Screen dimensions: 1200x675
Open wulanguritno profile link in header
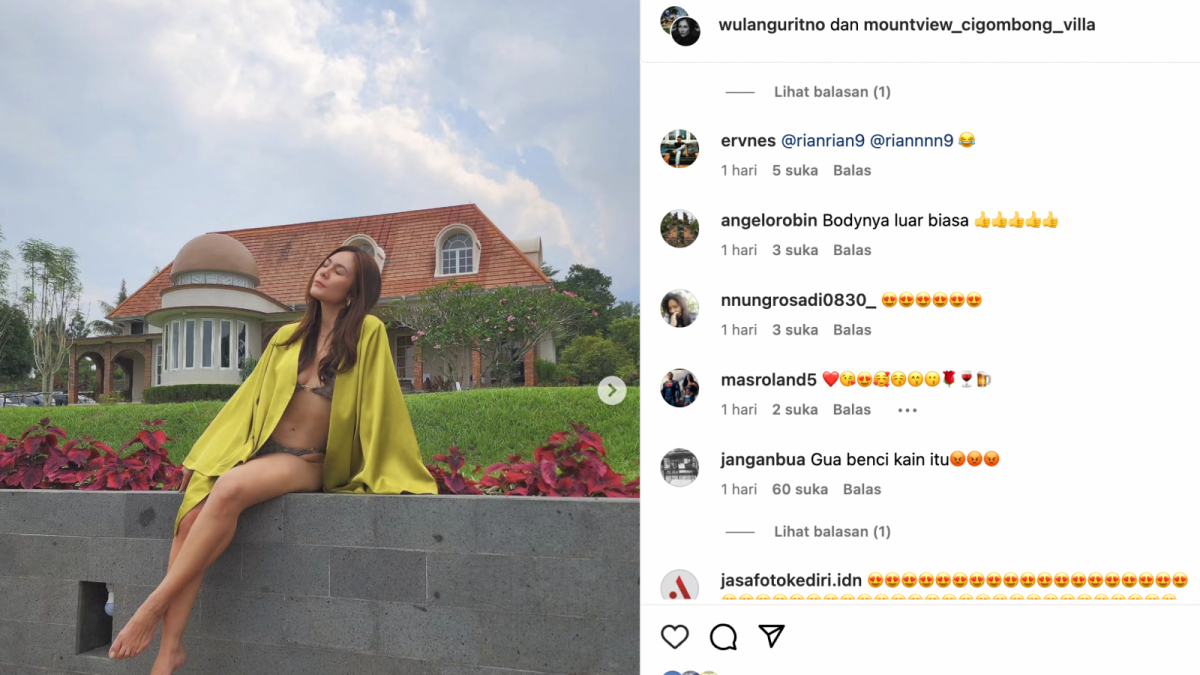772,25
